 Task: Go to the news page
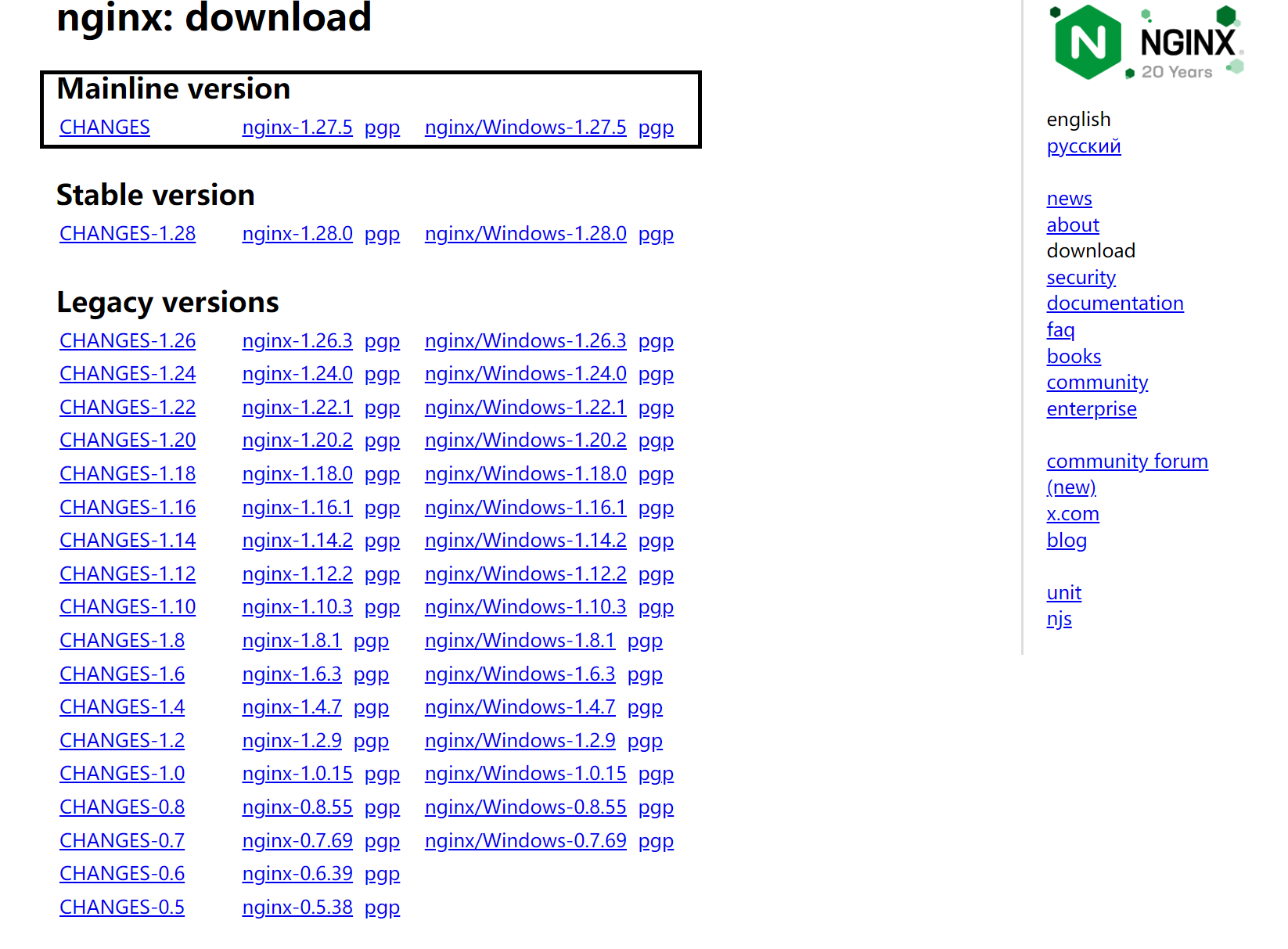(x=1069, y=199)
